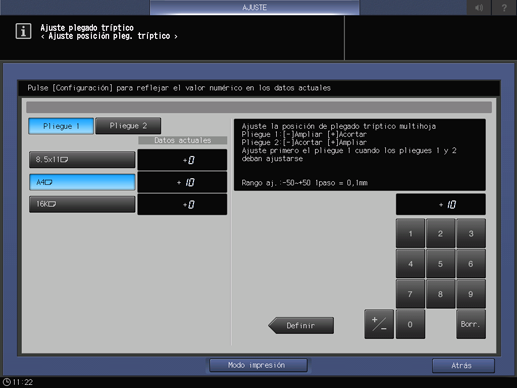
Task: Clear entry with the Borr. key
Action: 471,324
